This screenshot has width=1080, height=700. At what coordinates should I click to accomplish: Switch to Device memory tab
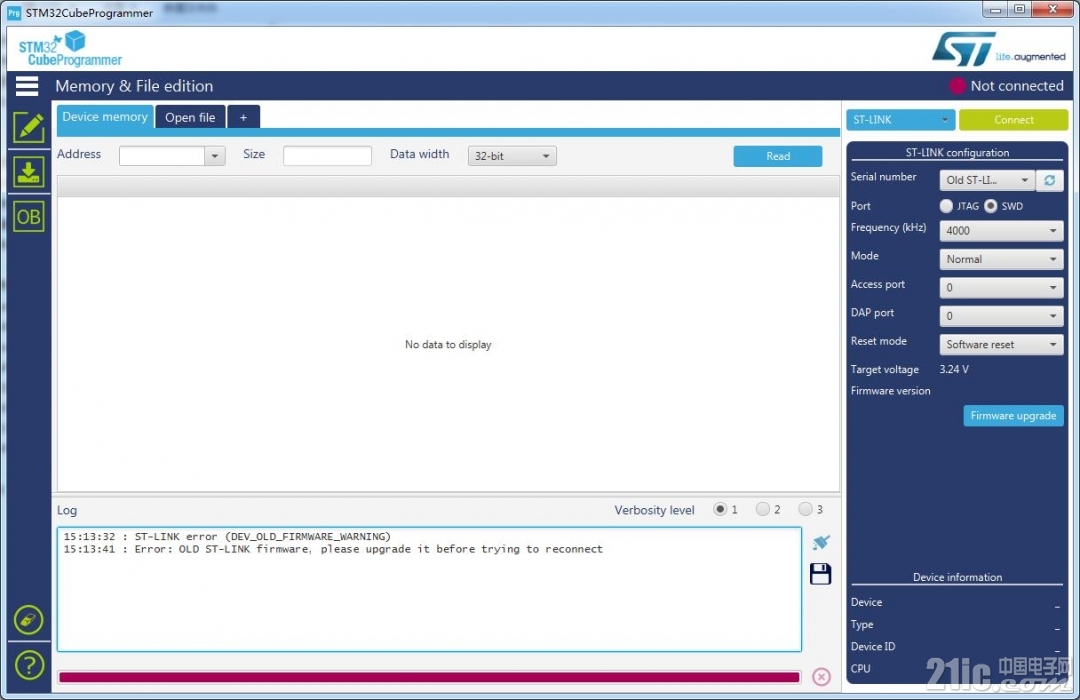coord(105,117)
